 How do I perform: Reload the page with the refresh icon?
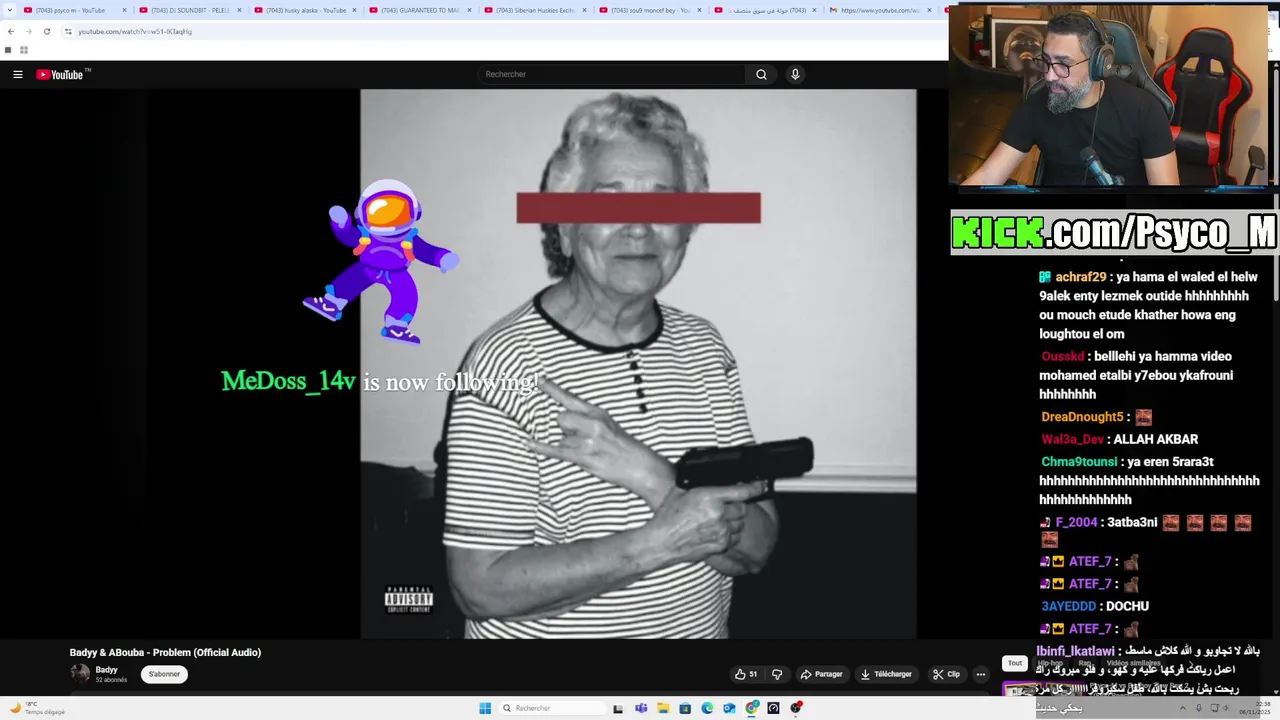[46, 31]
